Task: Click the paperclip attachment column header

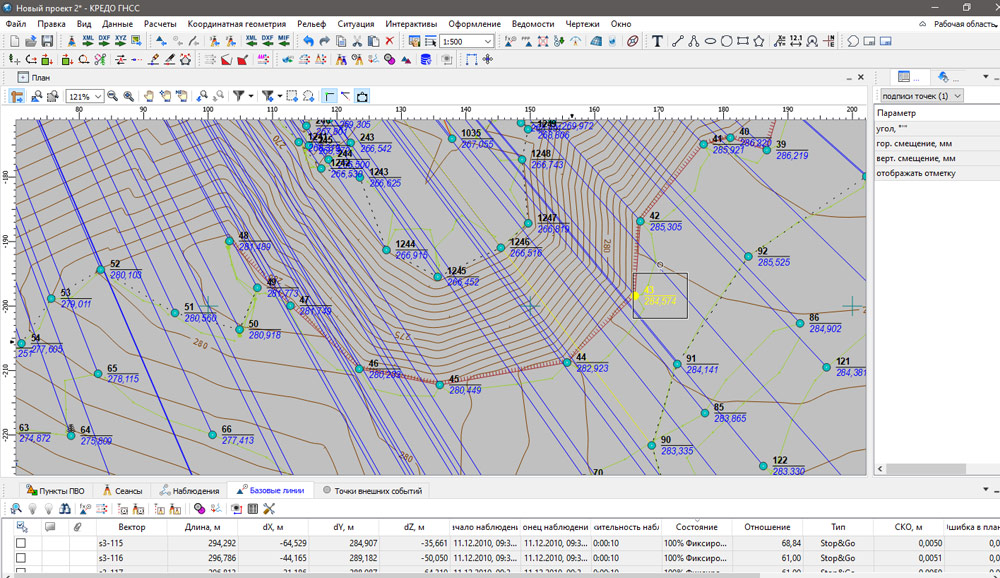Action: 77,527
